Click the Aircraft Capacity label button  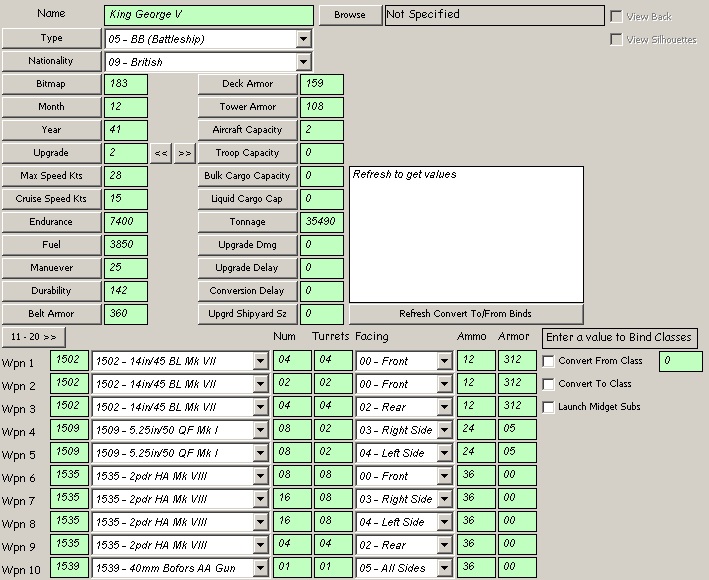(x=248, y=130)
